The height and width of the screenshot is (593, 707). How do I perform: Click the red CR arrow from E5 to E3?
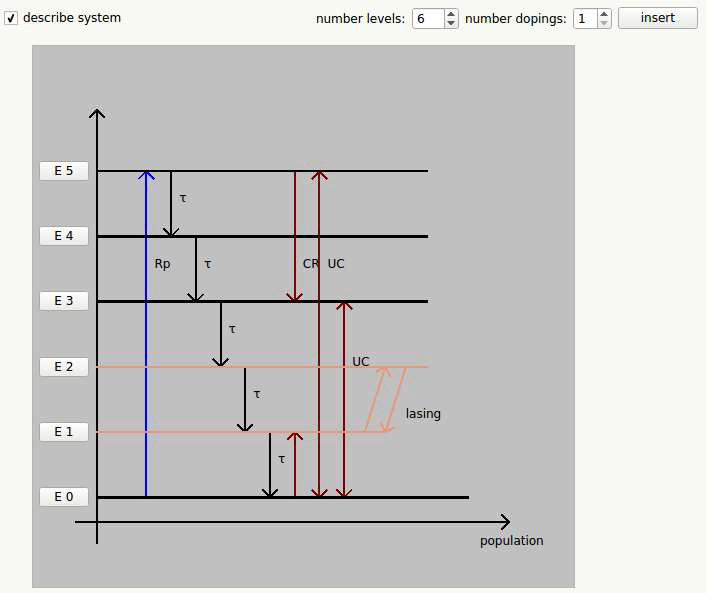295,236
